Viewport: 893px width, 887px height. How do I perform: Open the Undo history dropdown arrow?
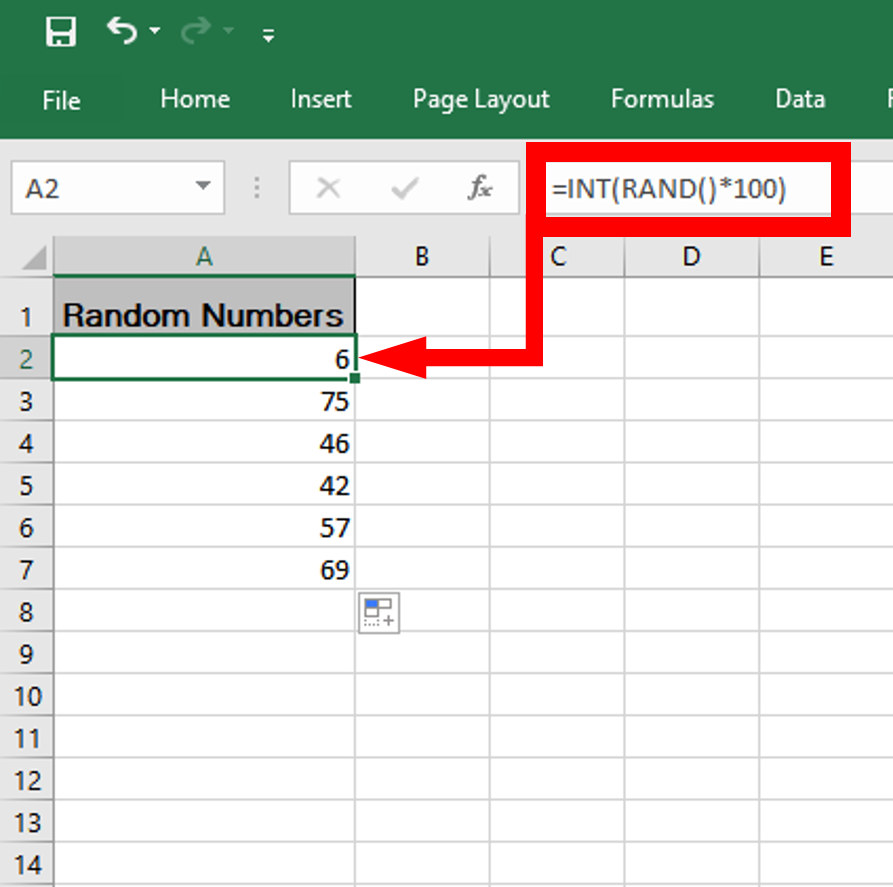click(155, 31)
